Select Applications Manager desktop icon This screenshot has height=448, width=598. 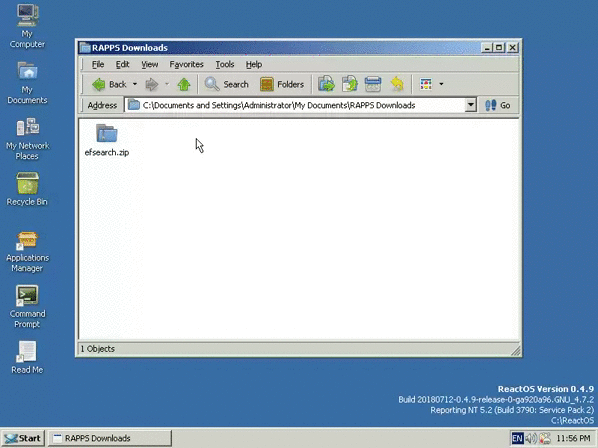point(27,251)
